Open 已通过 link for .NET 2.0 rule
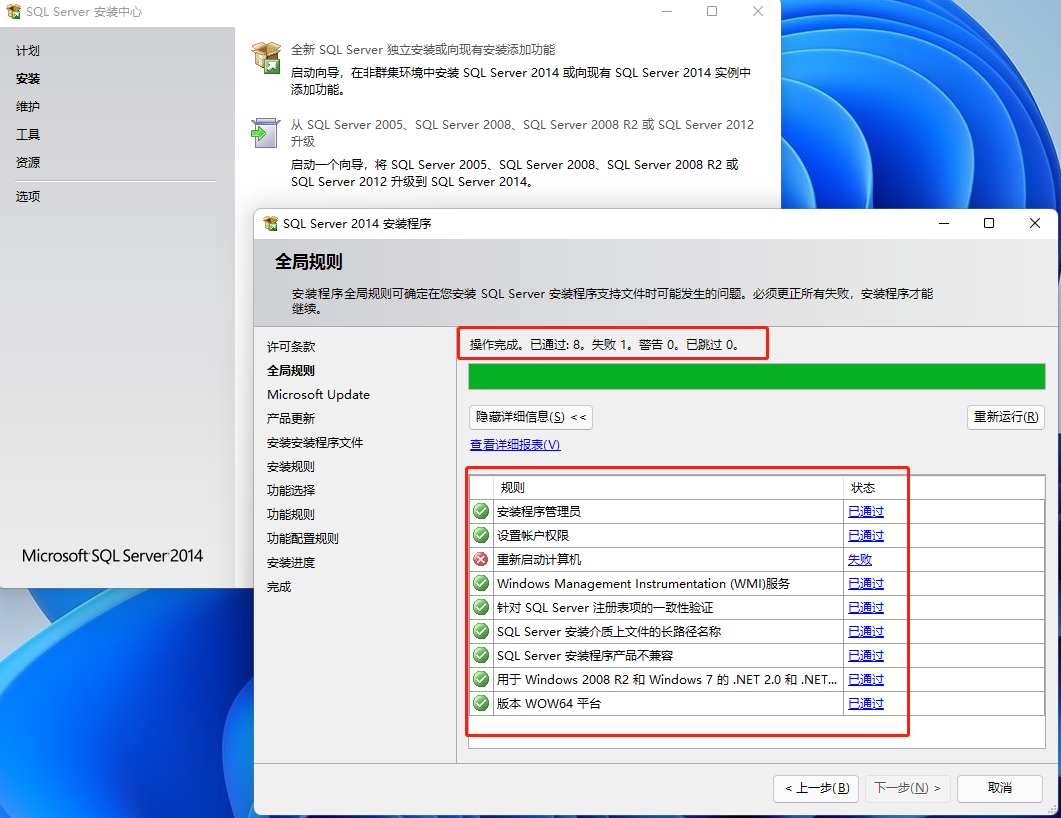Screen dimensions: 1061x818 [866, 679]
